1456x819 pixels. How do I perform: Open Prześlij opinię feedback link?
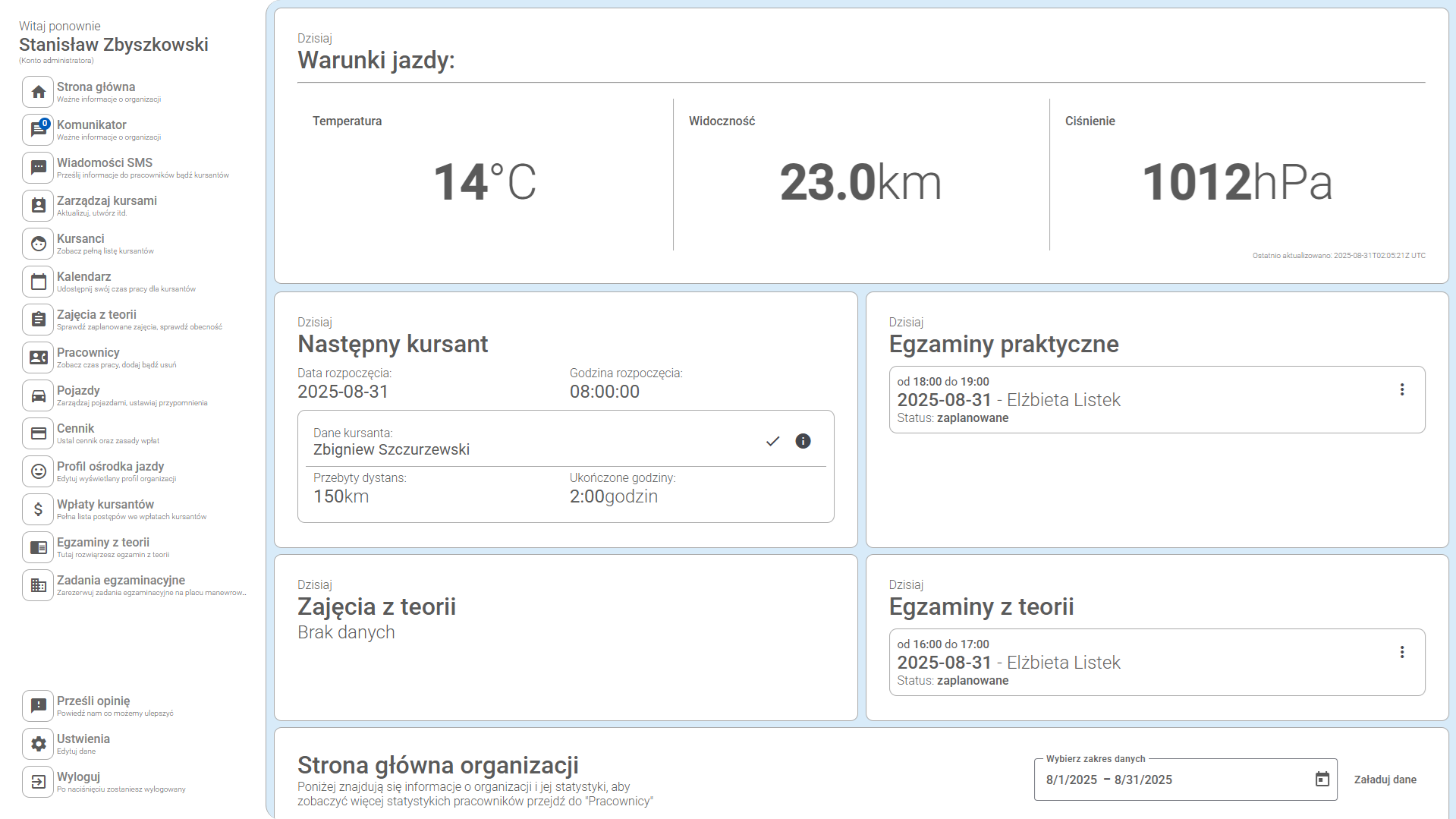(93, 701)
